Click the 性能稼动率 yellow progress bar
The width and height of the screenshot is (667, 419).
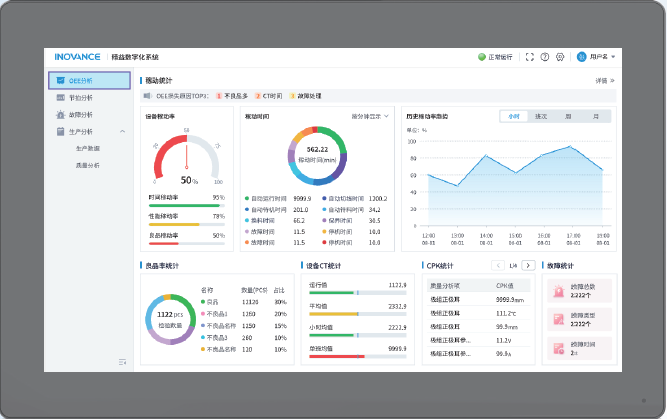click(186, 224)
